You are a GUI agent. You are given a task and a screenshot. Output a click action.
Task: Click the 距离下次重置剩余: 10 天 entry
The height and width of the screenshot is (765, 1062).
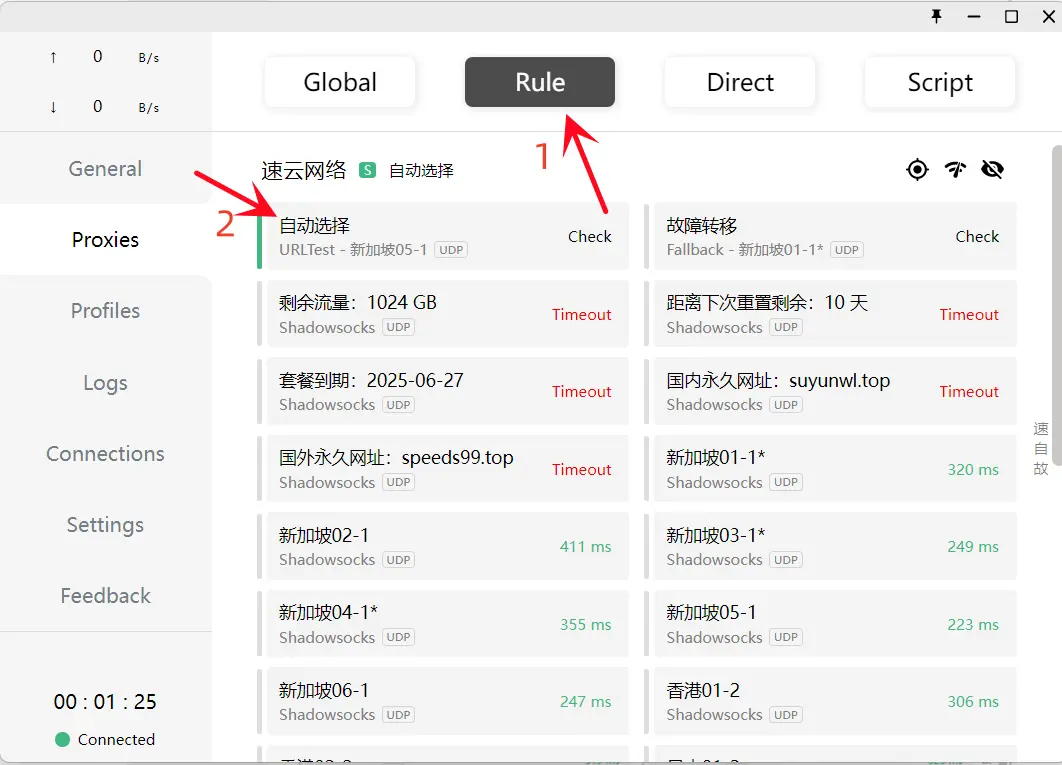830,314
